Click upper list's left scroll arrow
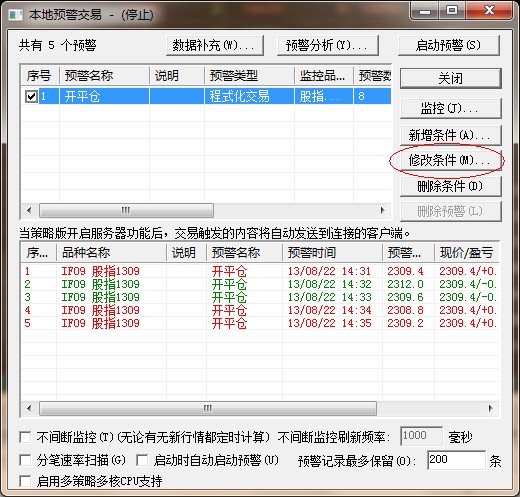Image resolution: width=520 pixels, height=497 pixels. 29,210
